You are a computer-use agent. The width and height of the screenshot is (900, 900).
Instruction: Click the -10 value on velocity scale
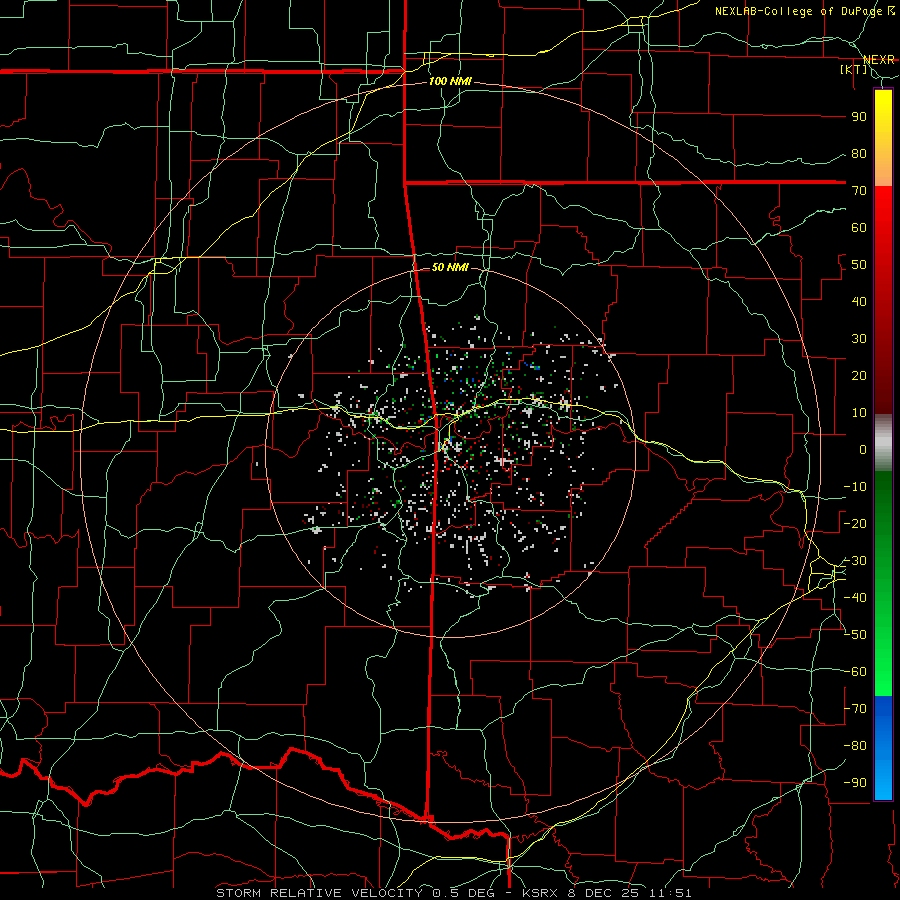pos(855,487)
